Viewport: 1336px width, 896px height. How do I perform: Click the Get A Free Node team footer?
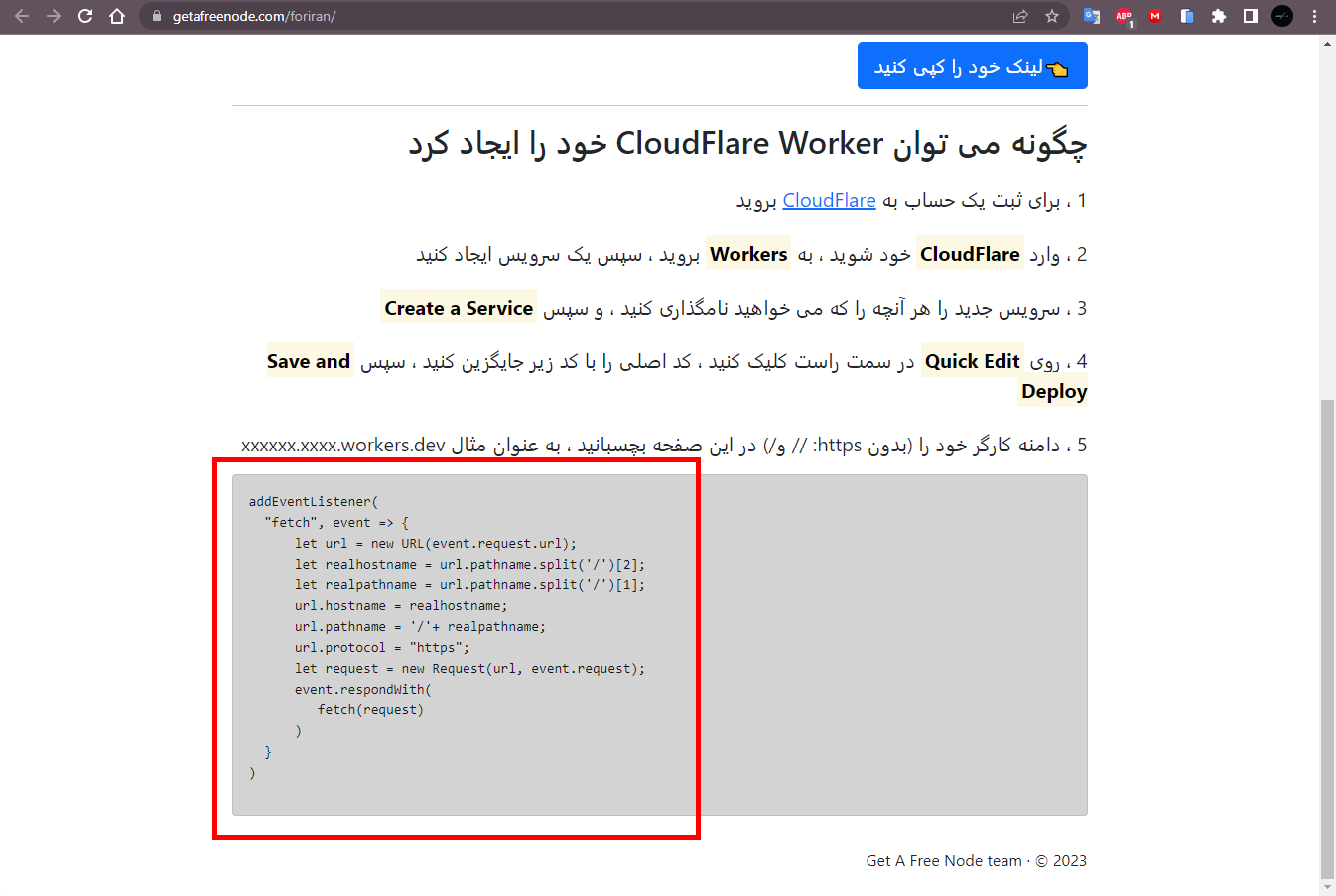coord(977,861)
